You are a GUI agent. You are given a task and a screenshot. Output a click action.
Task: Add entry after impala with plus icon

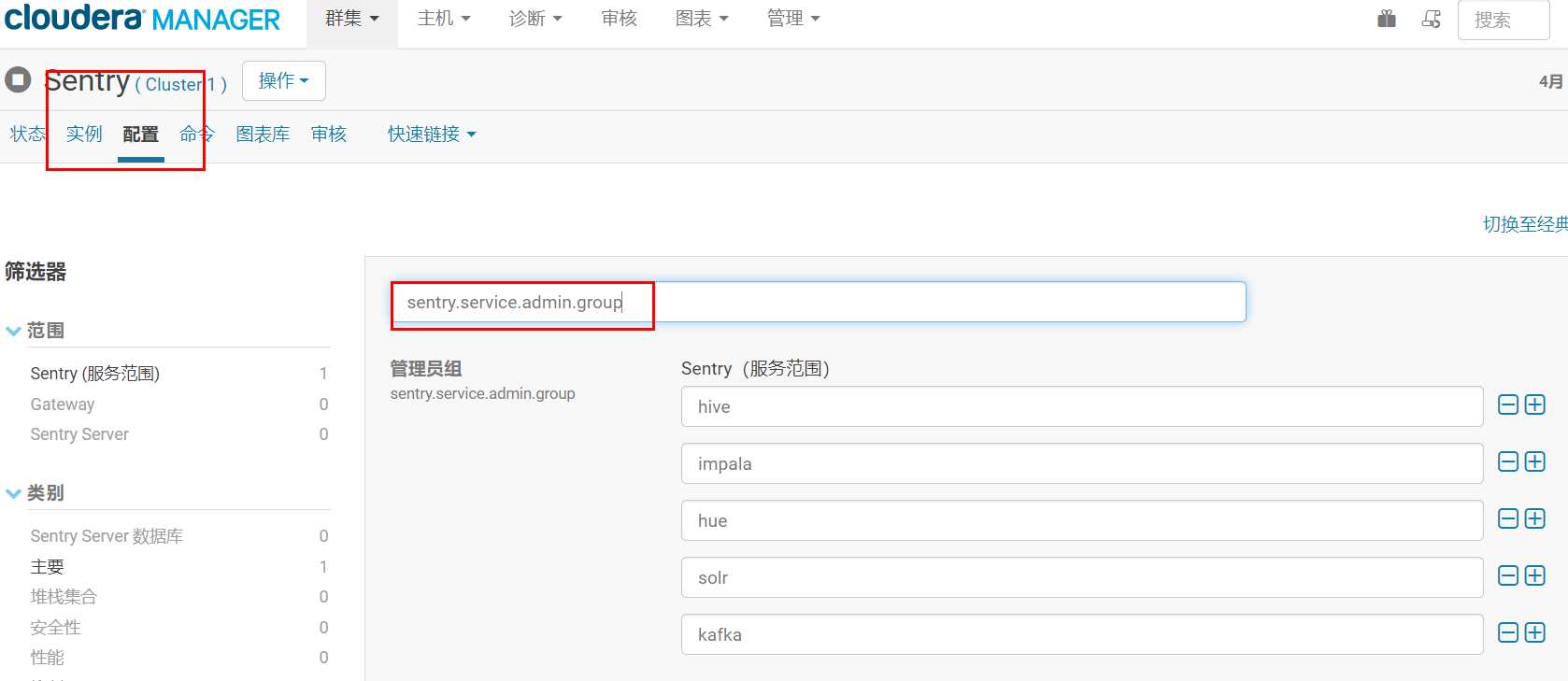[1535, 461]
